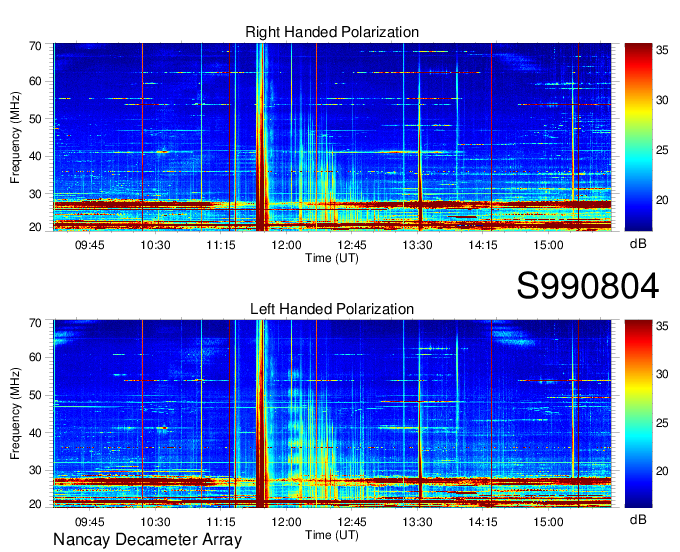
Task: Click the 14:15 tick on upper plot
Action: (483, 245)
